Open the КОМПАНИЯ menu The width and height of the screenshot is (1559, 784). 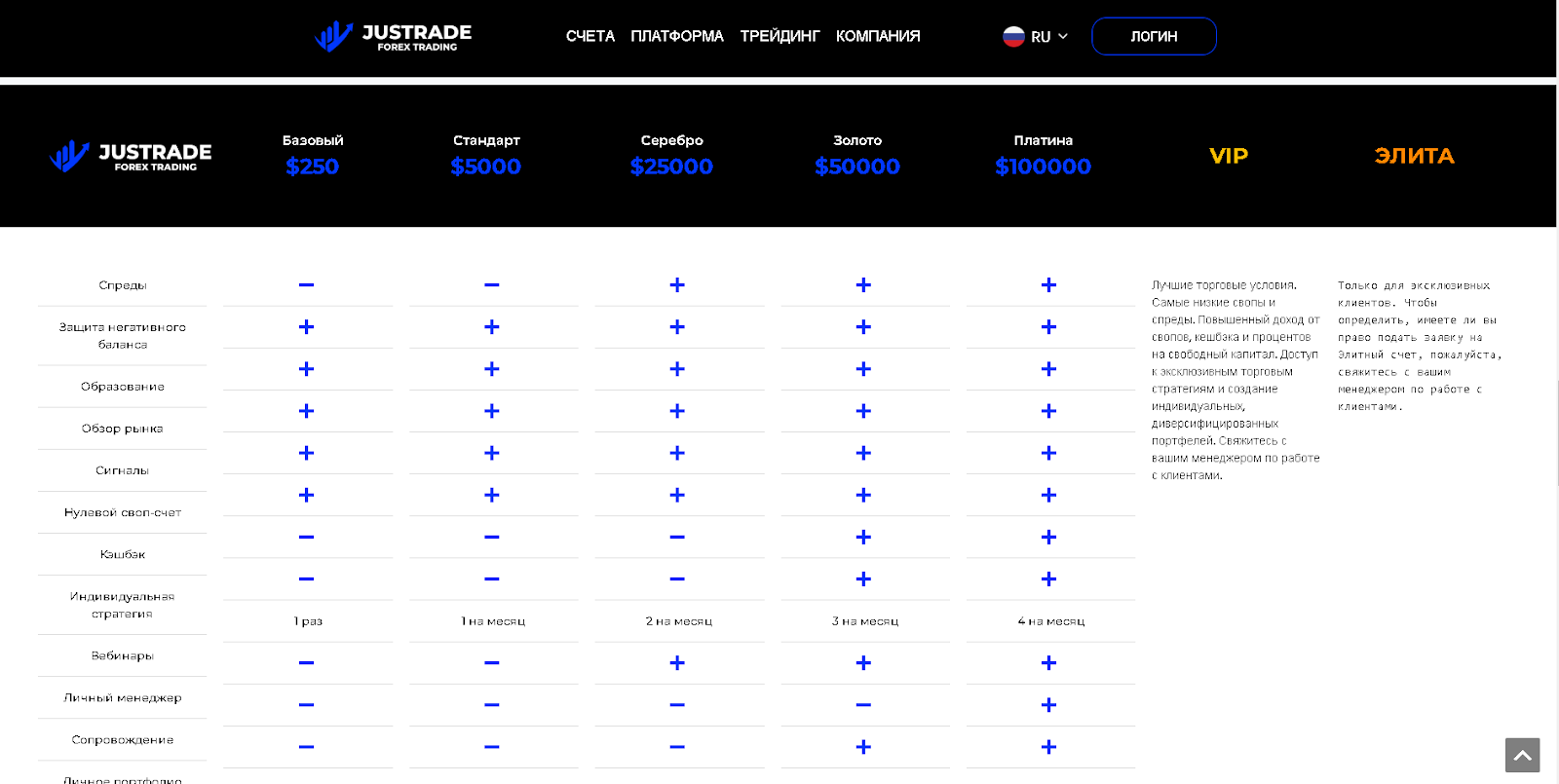(878, 36)
